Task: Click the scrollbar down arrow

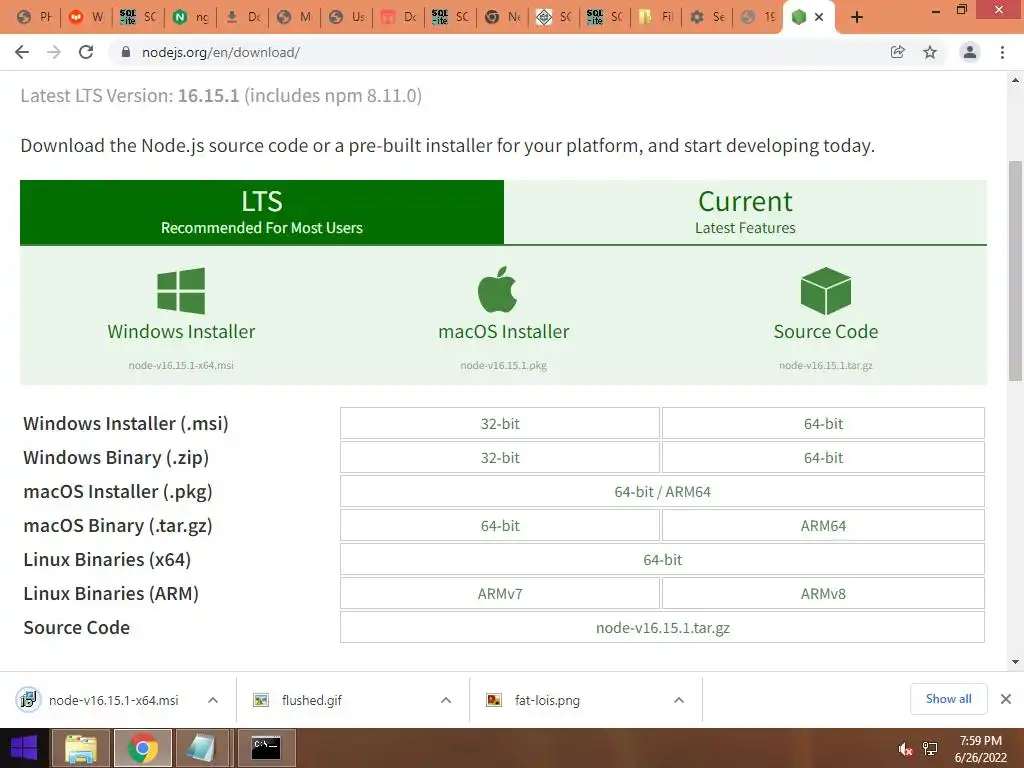Action: (1015, 662)
